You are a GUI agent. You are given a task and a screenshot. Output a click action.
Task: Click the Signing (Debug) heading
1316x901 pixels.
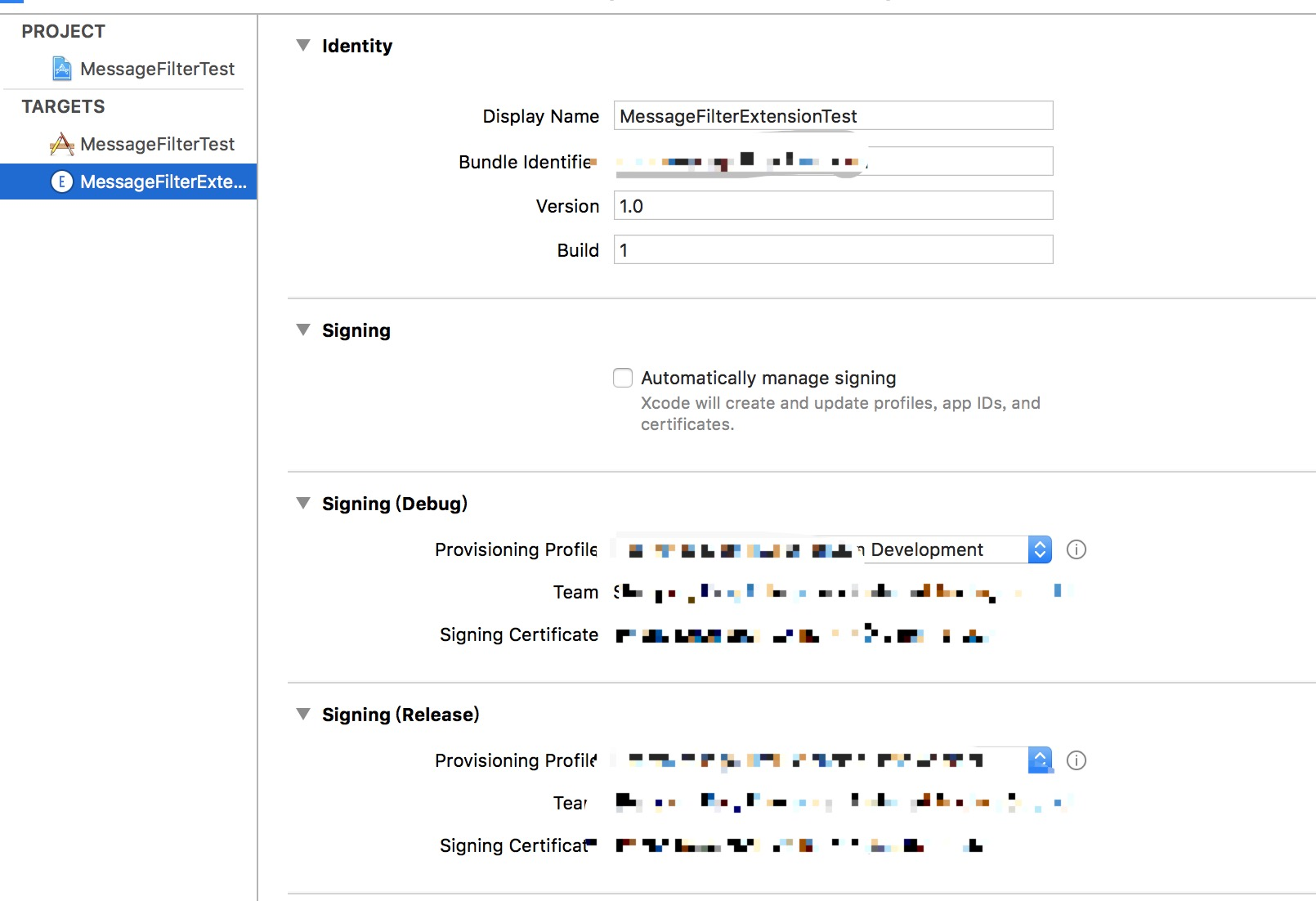click(395, 504)
